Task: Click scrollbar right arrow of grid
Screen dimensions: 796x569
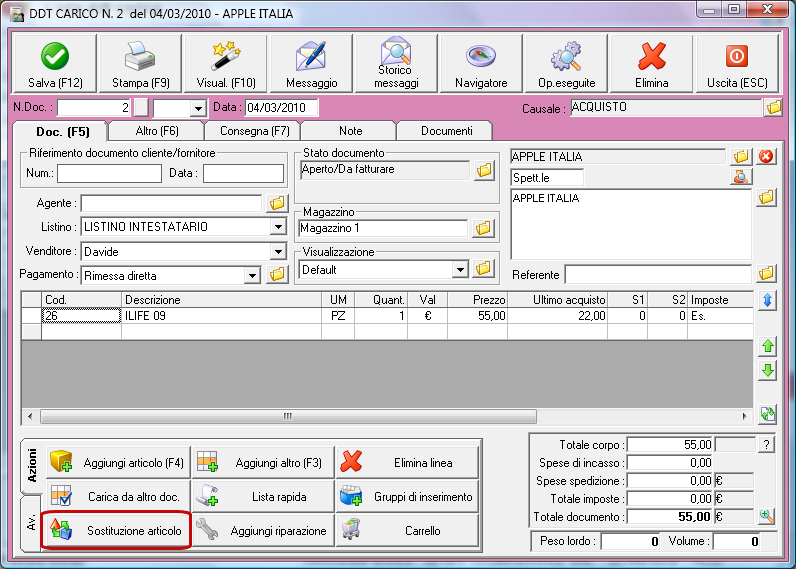Action: pyautogui.click(x=744, y=416)
